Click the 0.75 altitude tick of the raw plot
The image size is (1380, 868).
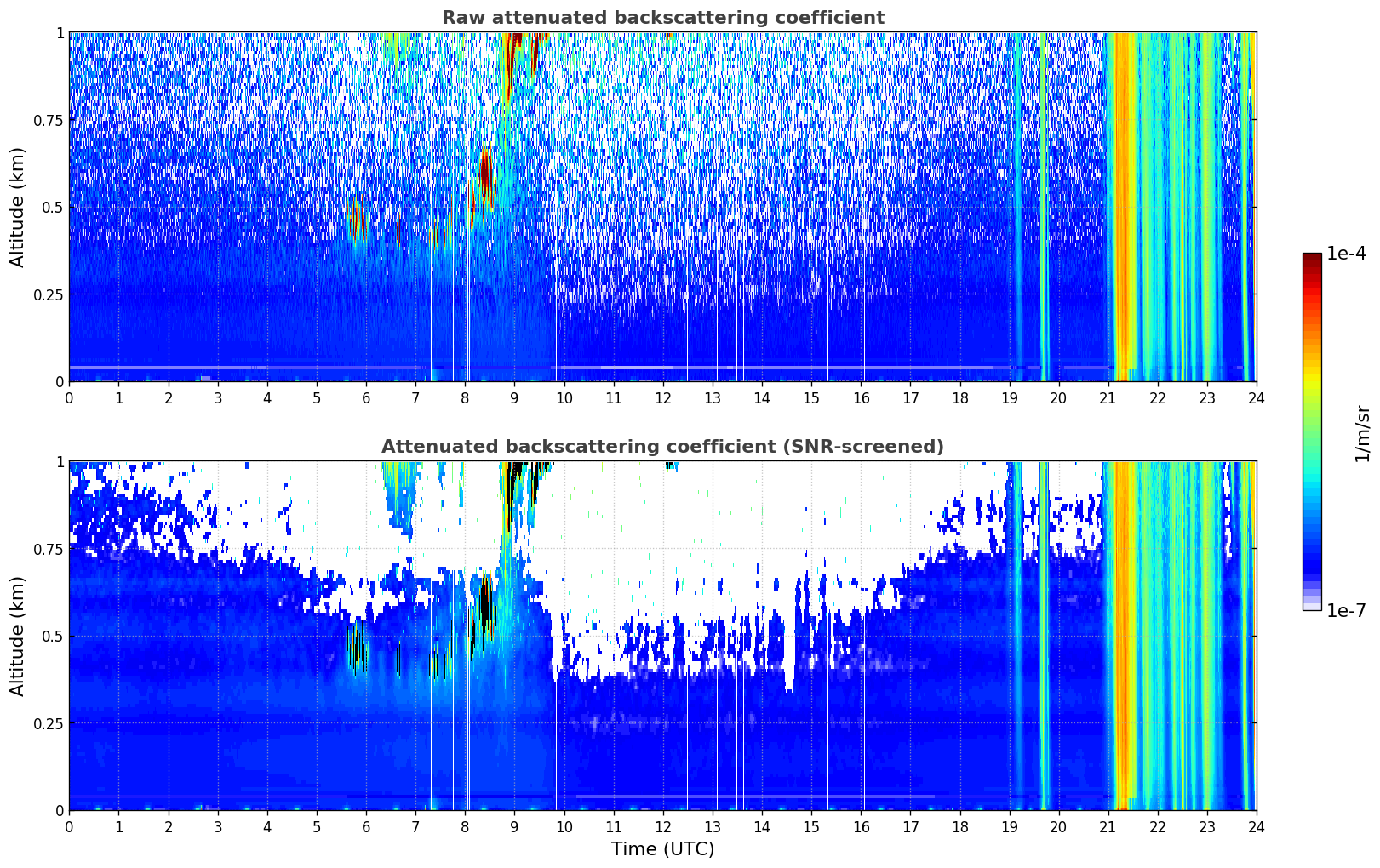(x=48, y=120)
